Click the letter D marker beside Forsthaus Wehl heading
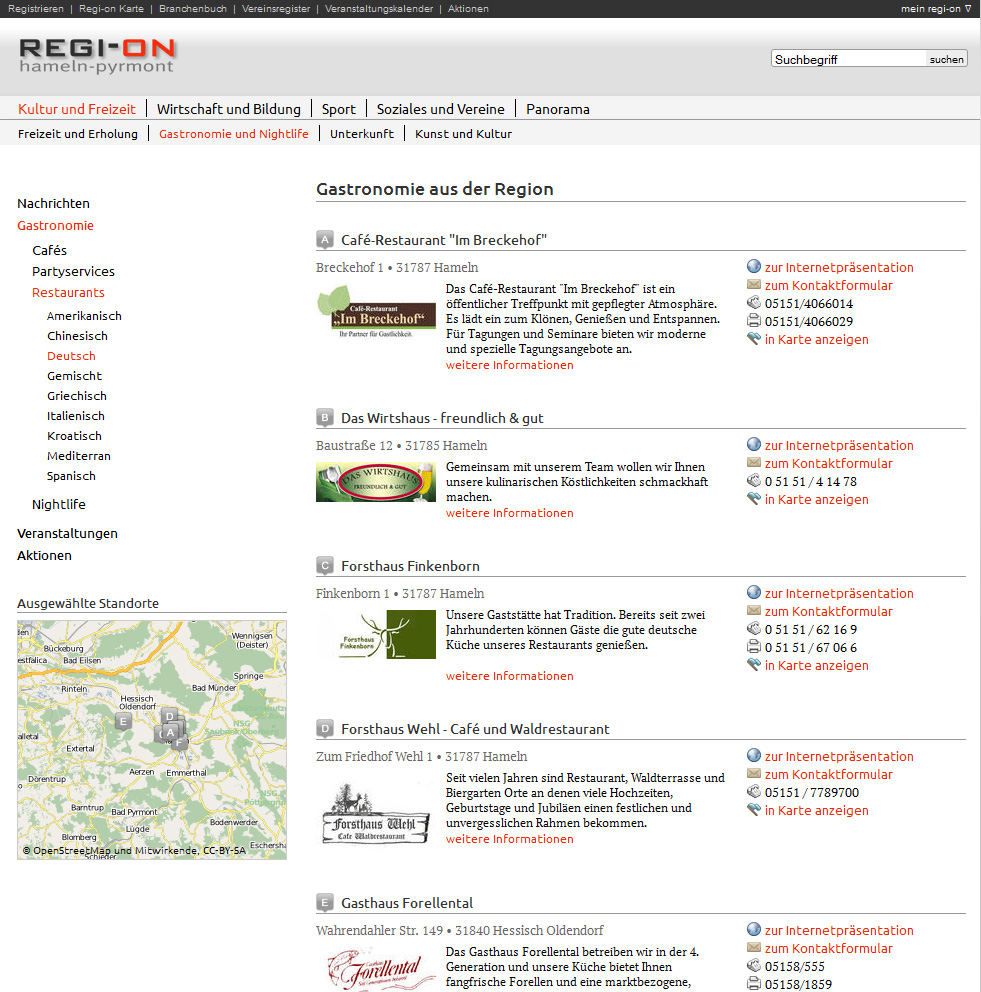 tap(325, 729)
